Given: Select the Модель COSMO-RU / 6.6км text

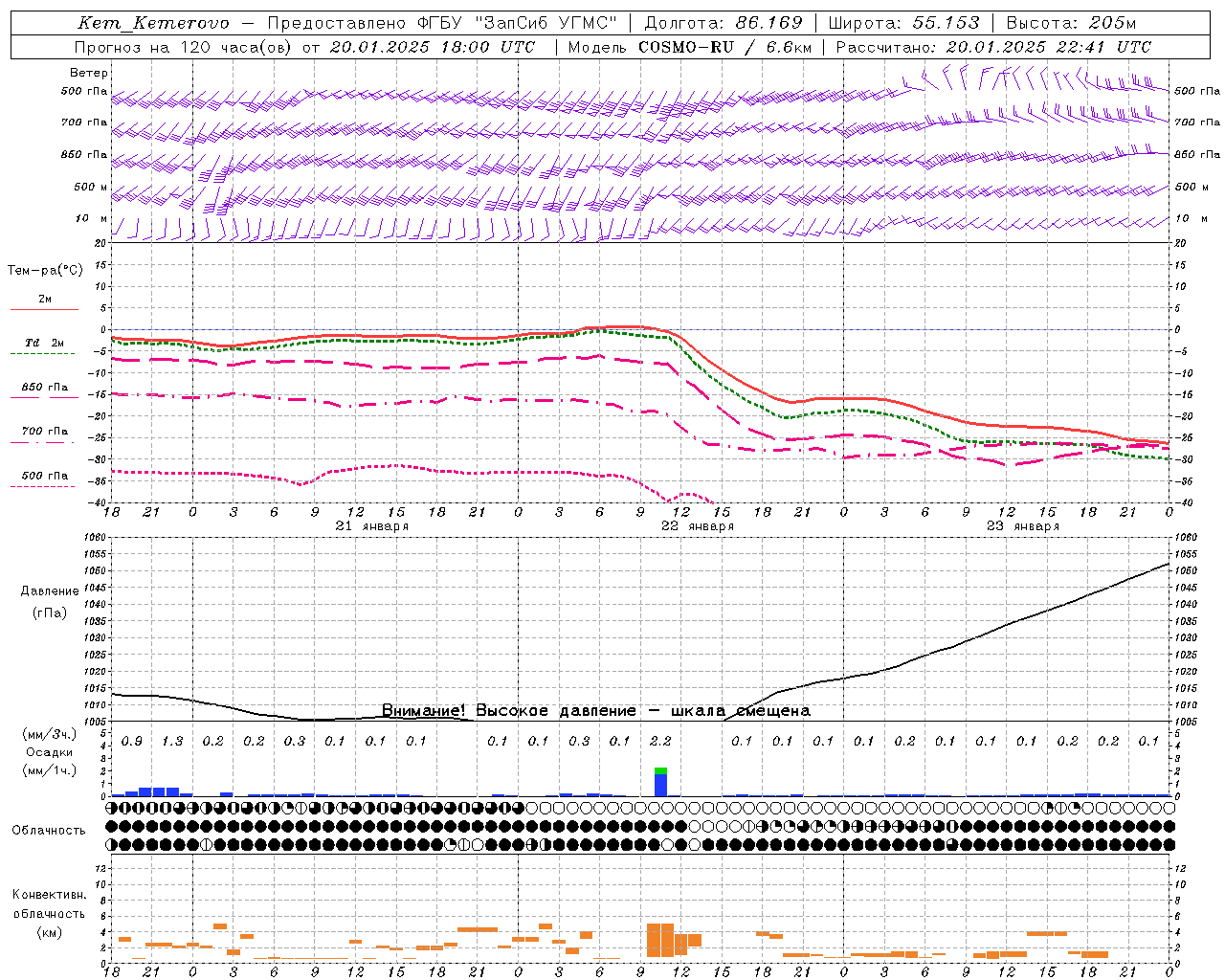Looking at the screenshot, I should [x=690, y=47].
